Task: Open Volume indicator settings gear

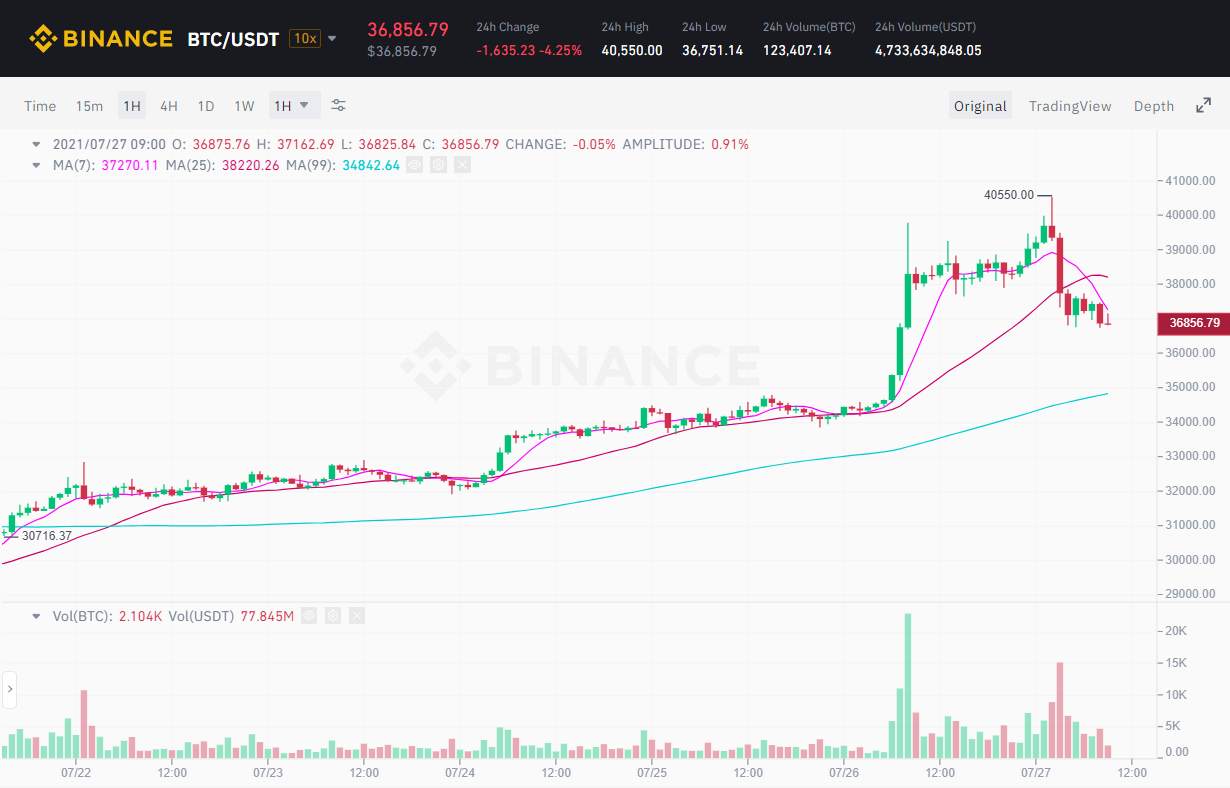Action: (x=333, y=616)
